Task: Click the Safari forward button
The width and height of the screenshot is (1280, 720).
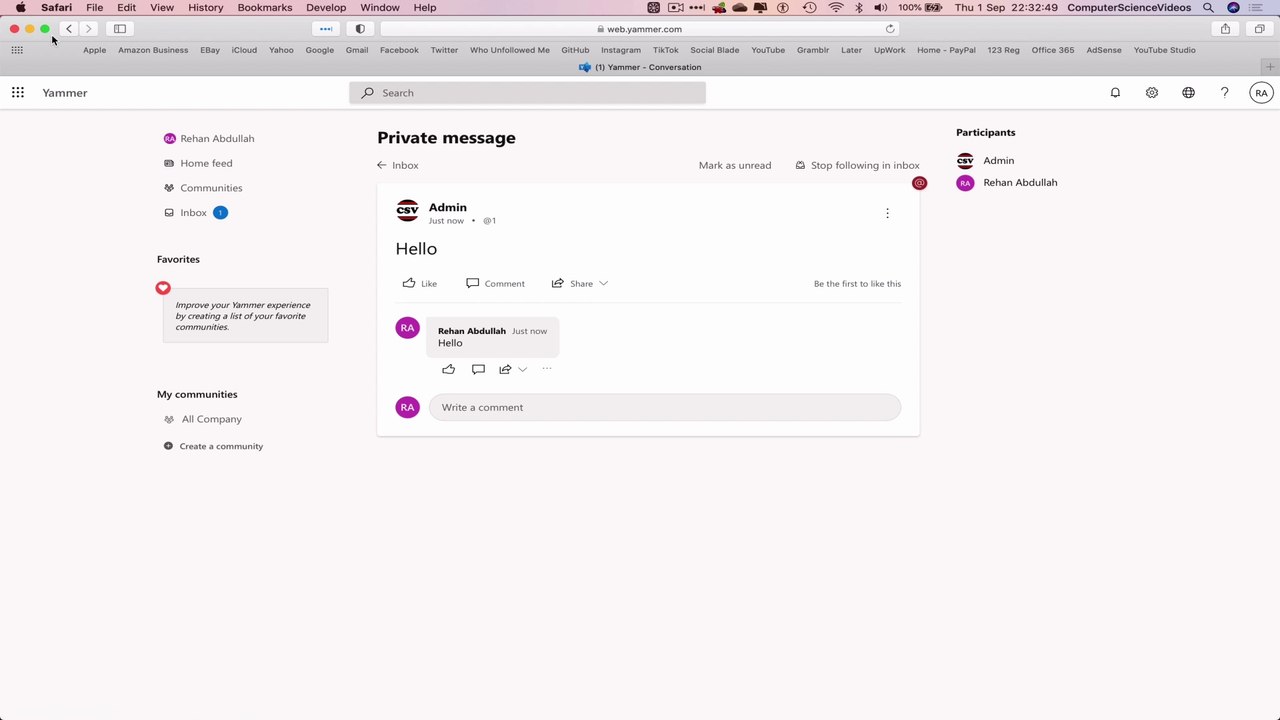Action: pyautogui.click(x=88, y=29)
